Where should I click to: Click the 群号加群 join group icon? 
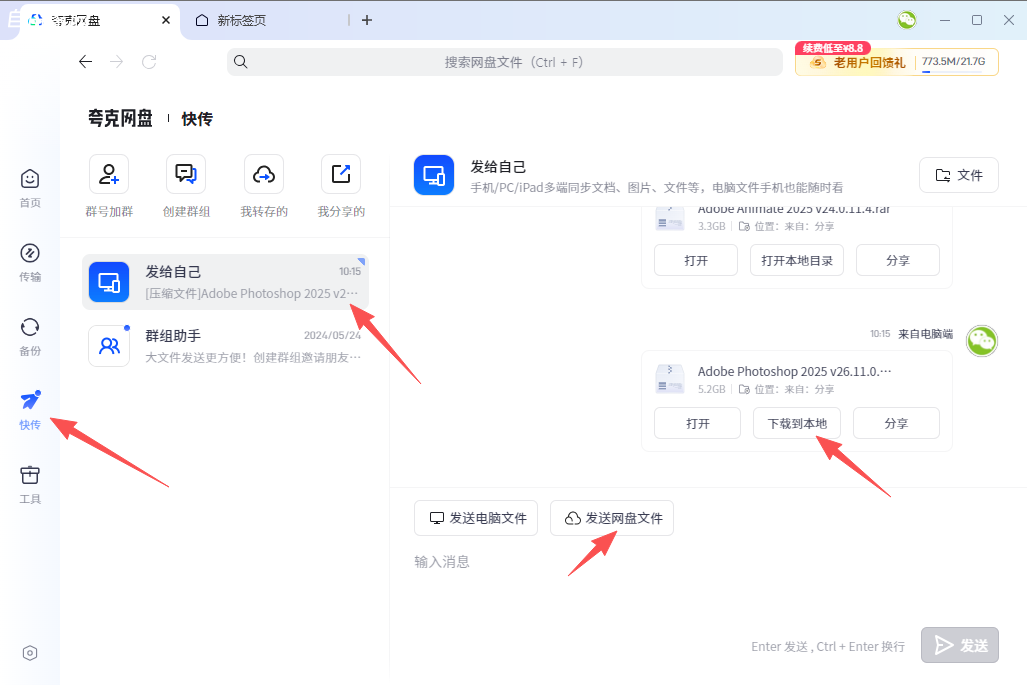(x=108, y=175)
